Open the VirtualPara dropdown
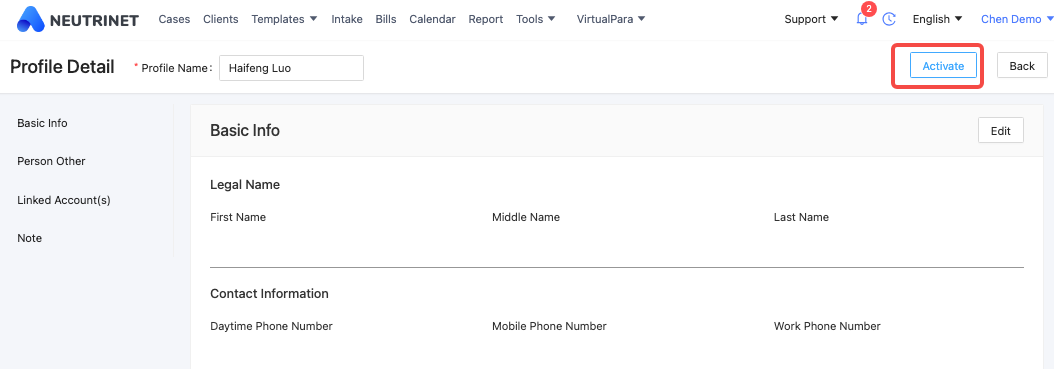The height and width of the screenshot is (369, 1054). (x=611, y=19)
